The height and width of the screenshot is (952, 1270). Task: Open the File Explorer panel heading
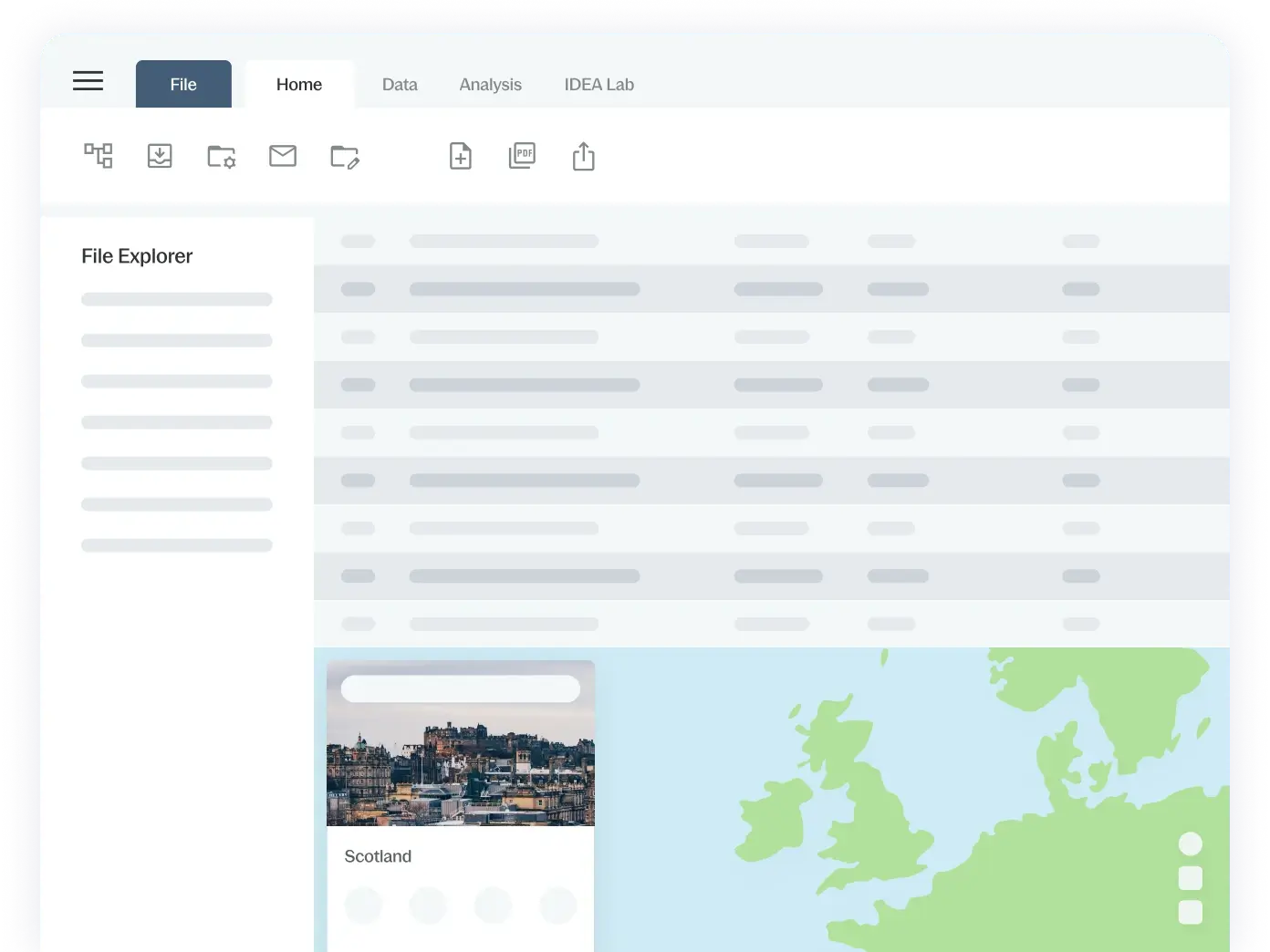tap(137, 256)
